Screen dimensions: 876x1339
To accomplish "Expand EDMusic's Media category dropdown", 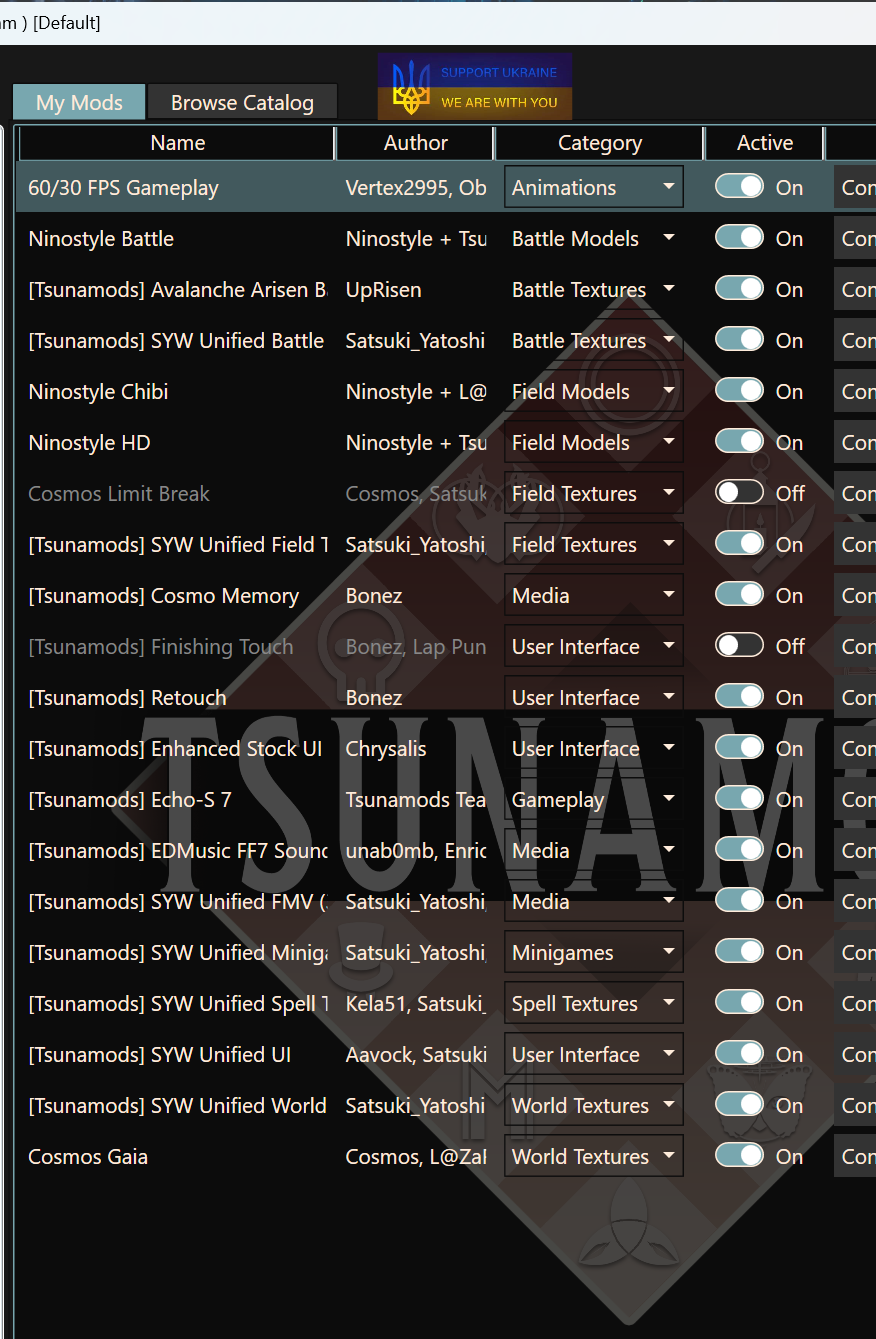I will pos(594,850).
